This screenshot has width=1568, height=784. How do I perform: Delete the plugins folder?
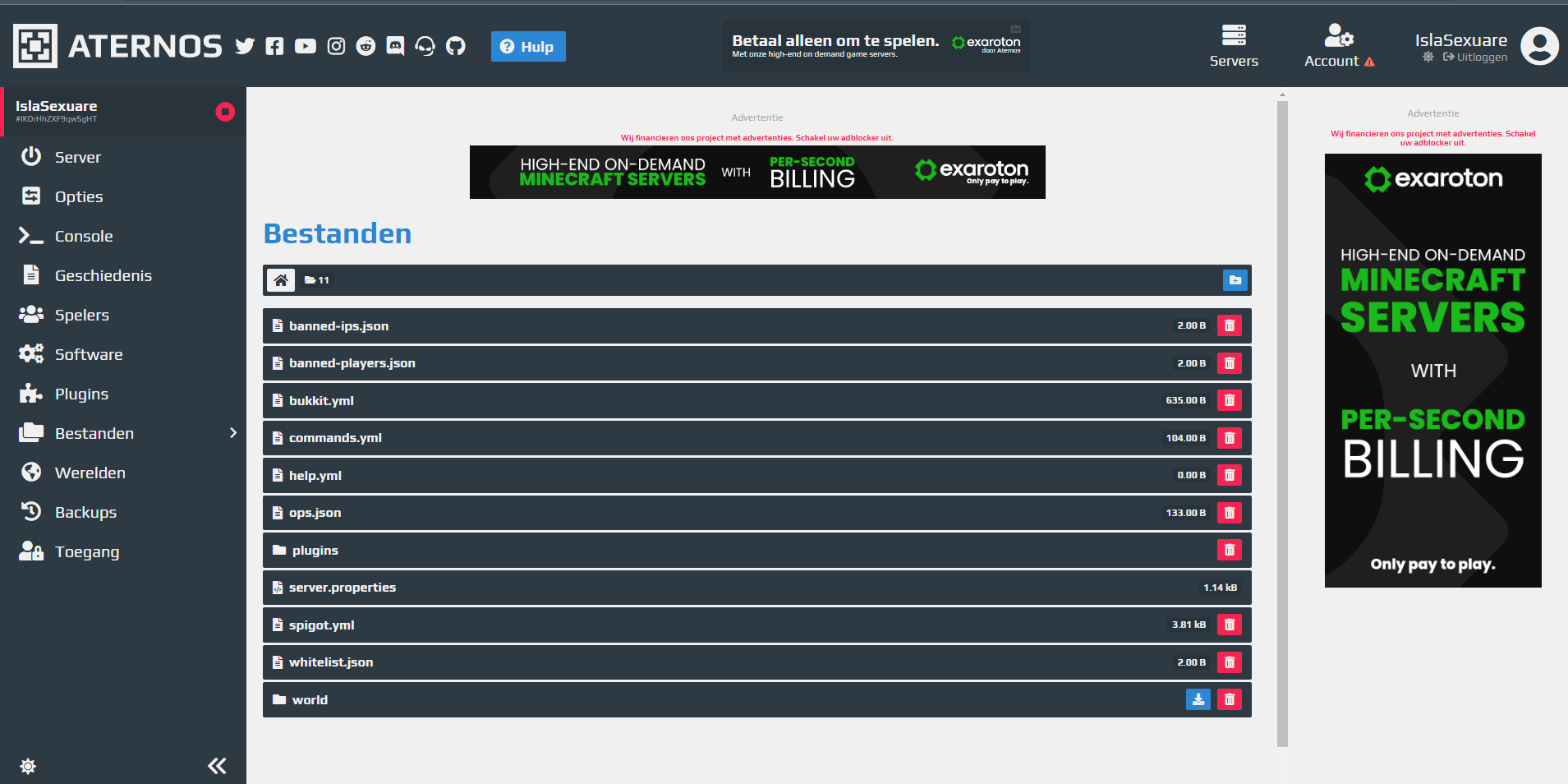(x=1230, y=550)
